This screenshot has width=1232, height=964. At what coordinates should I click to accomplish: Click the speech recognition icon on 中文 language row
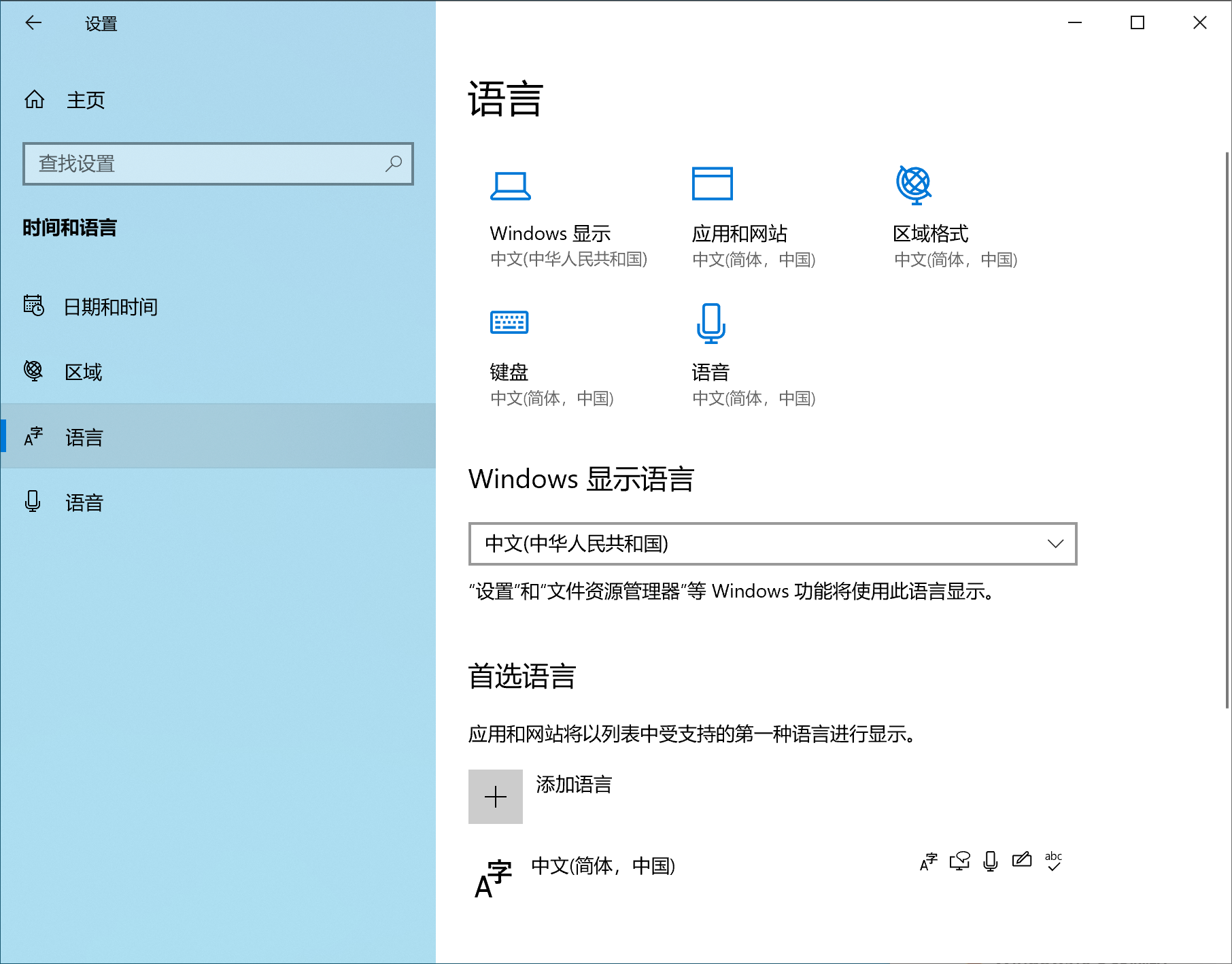point(991,861)
